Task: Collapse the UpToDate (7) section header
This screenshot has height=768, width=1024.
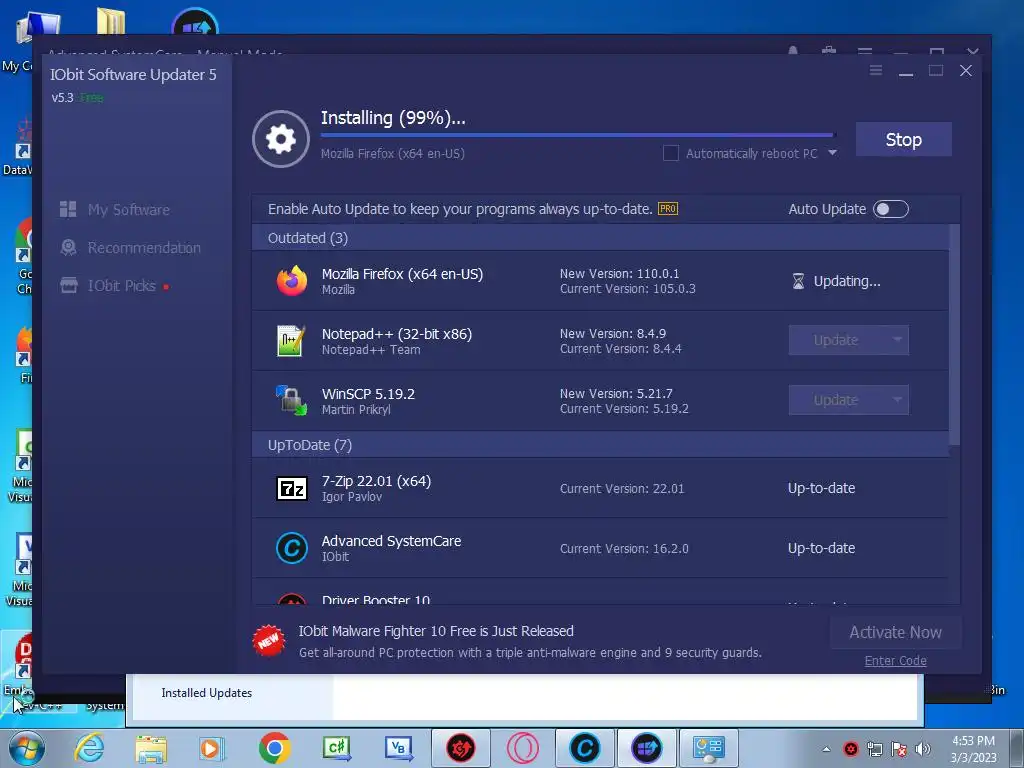Action: point(600,445)
